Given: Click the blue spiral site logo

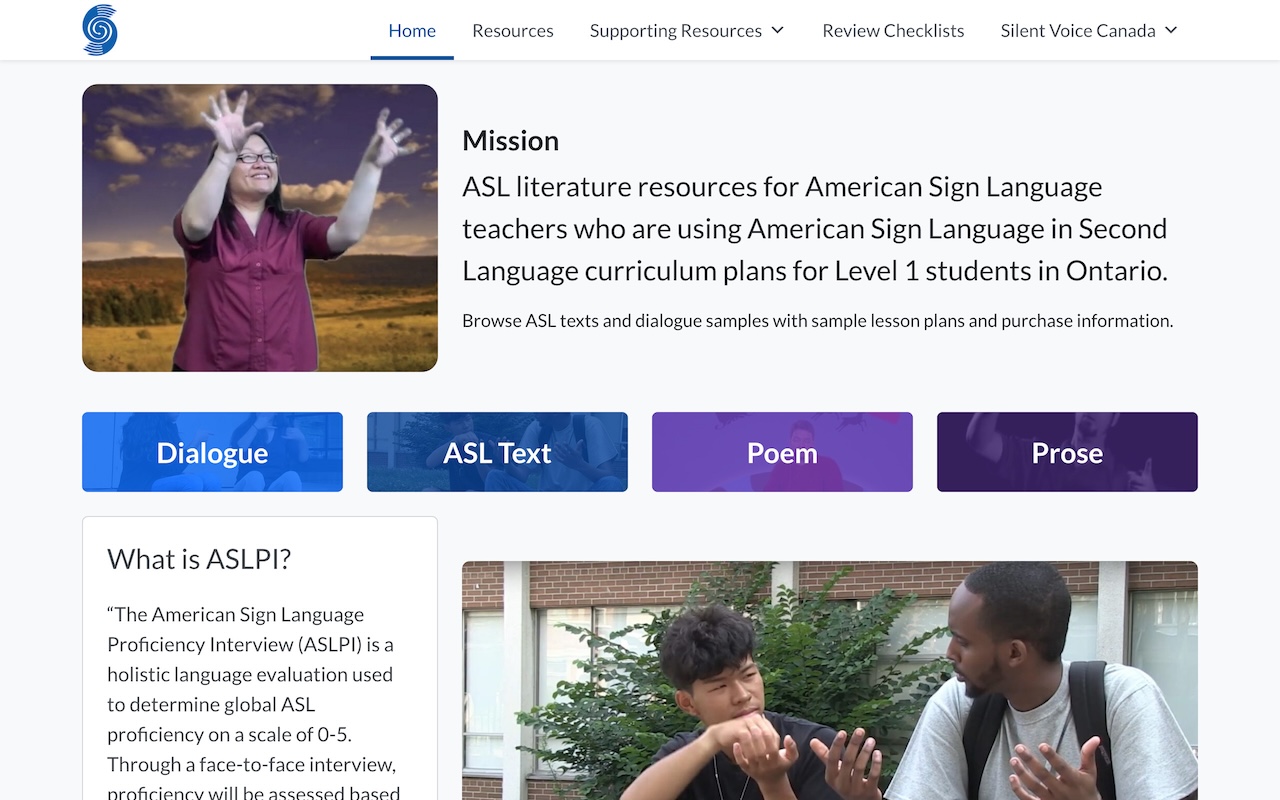Looking at the screenshot, I should coord(100,30).
